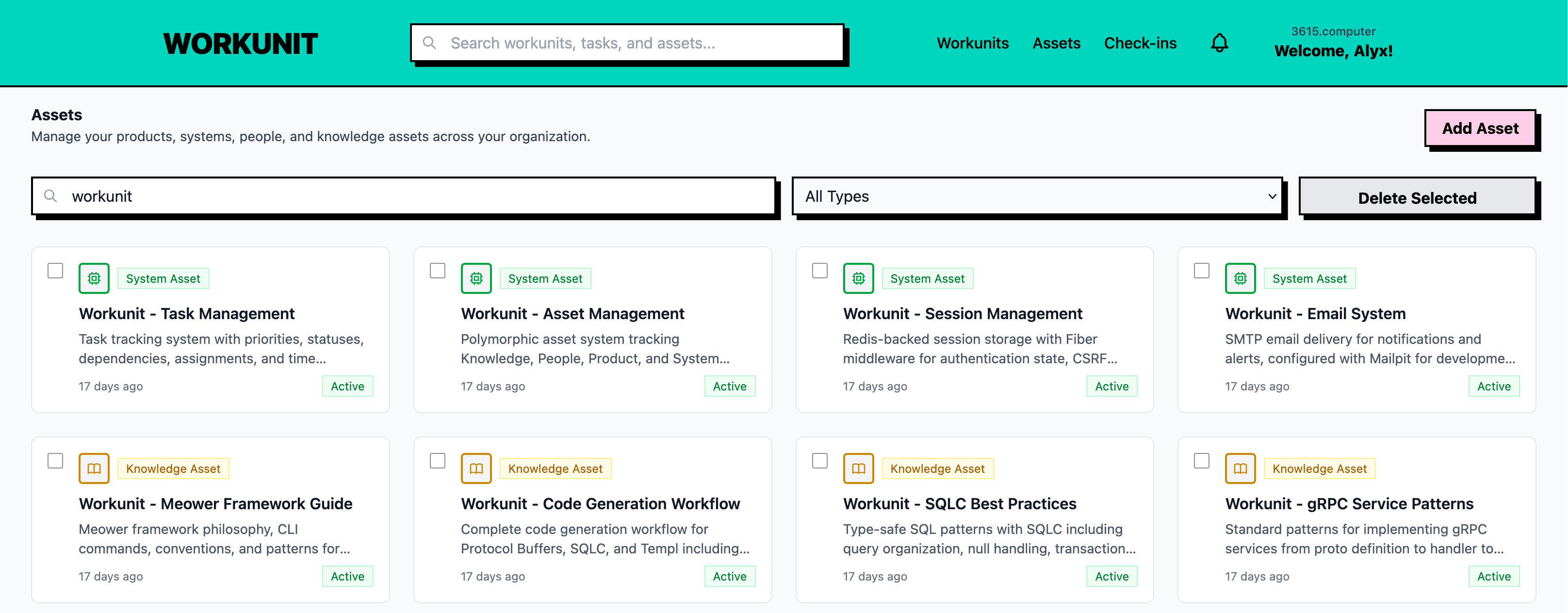The height and width of the screenshot is (613, 1568).
Task: Click the book icon on Meower Framework Guide
Action: tap(94, 468)
